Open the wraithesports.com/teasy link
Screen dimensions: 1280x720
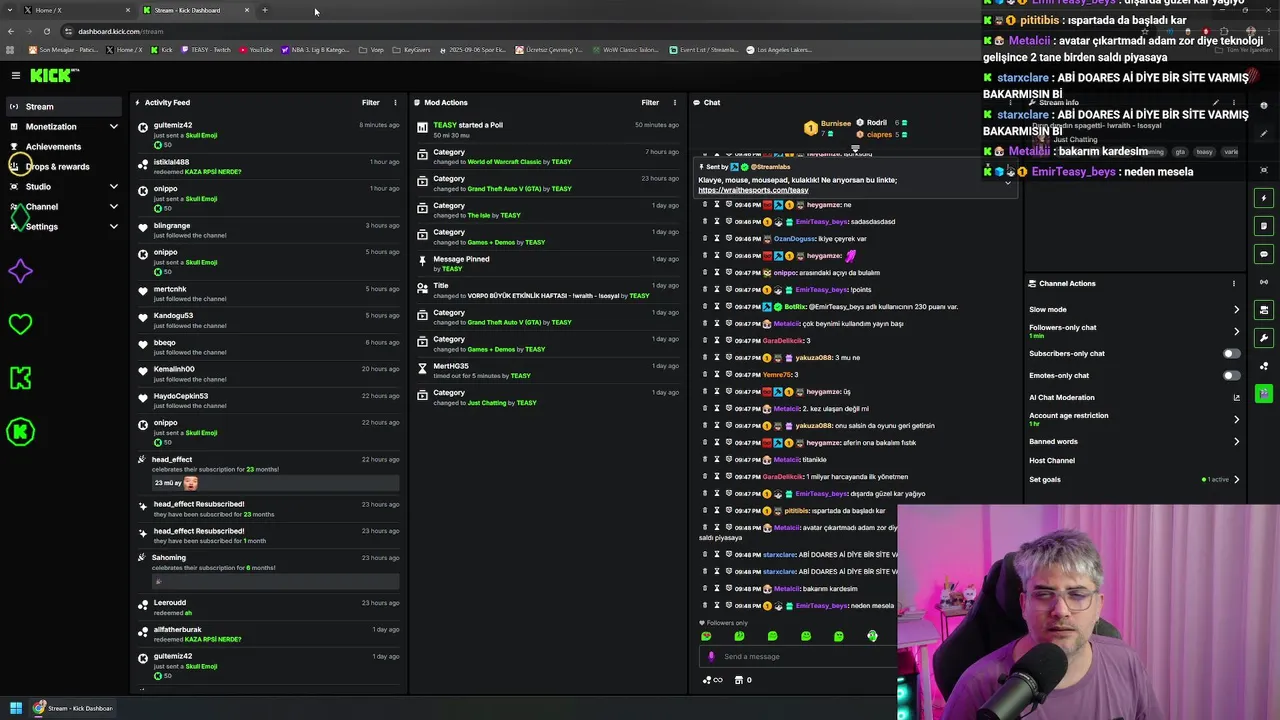coord(753,190)
